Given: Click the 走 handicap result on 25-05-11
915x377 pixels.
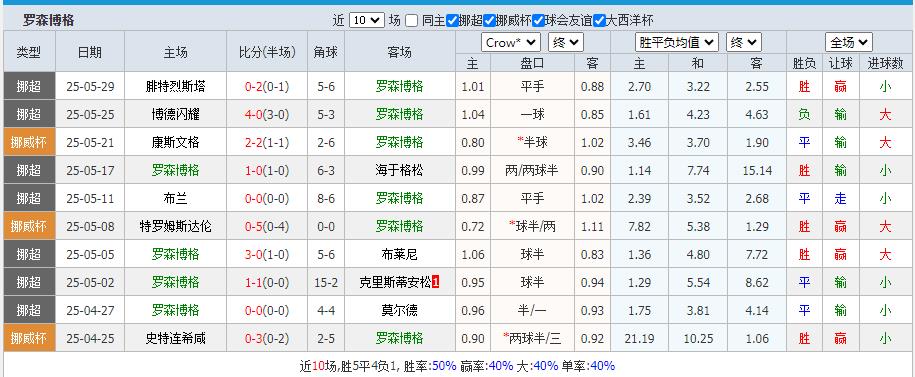Looking at the screenshot, I should tap(840, 198).
